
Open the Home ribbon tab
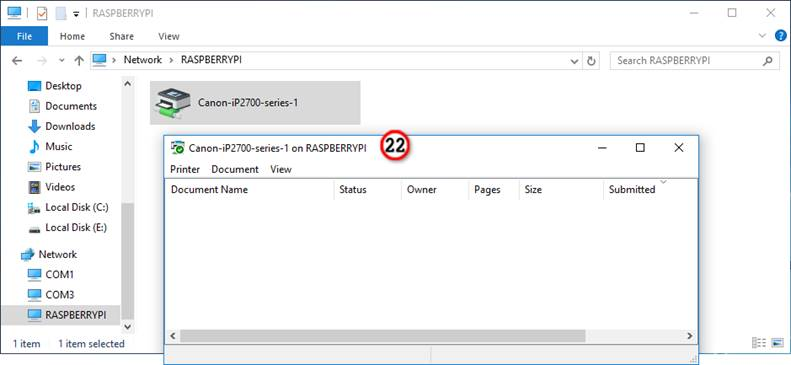pyautogui.click(x=72, y=36)
